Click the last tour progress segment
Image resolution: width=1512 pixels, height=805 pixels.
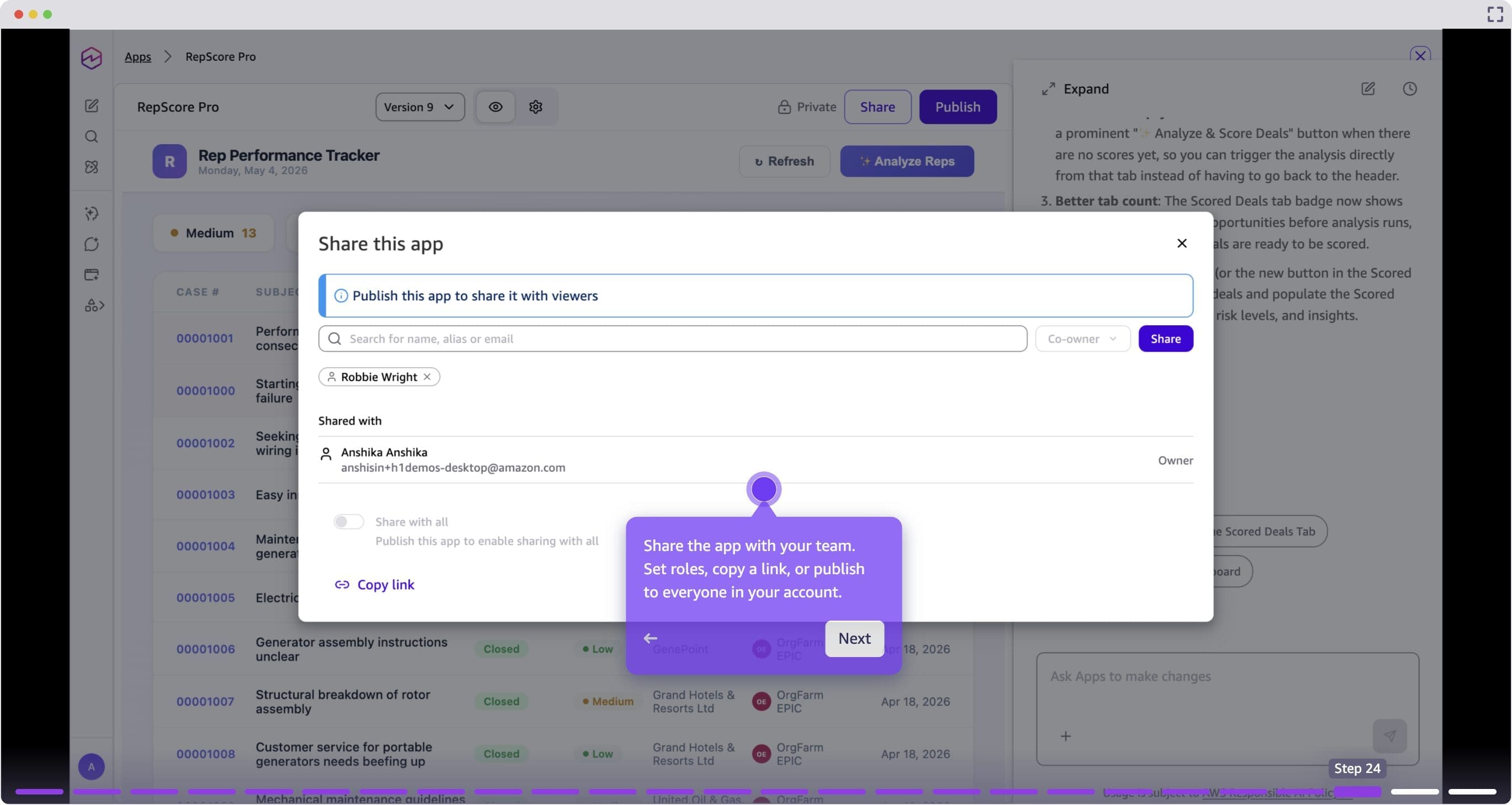pos(1472,792)
